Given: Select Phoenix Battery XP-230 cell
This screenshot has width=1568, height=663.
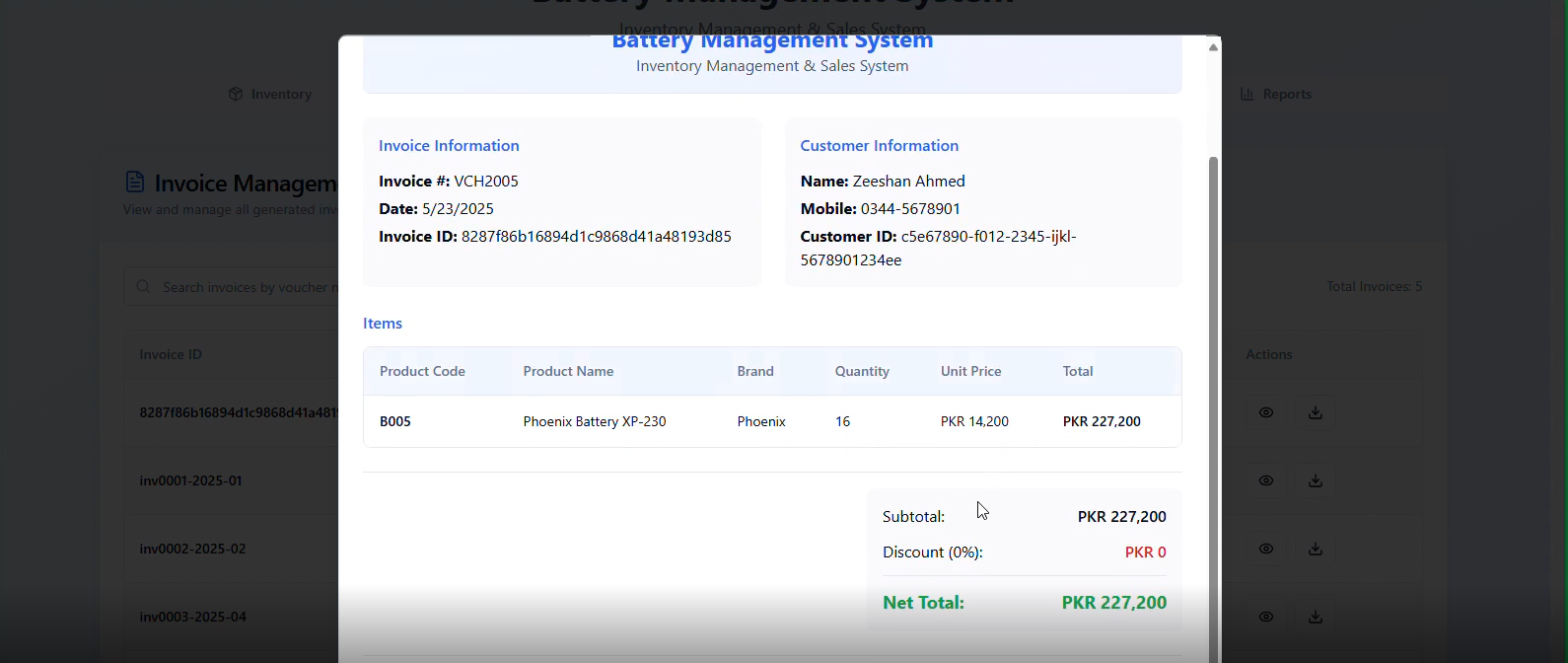Looking at the screenshot, I should (x=595, y=422).
